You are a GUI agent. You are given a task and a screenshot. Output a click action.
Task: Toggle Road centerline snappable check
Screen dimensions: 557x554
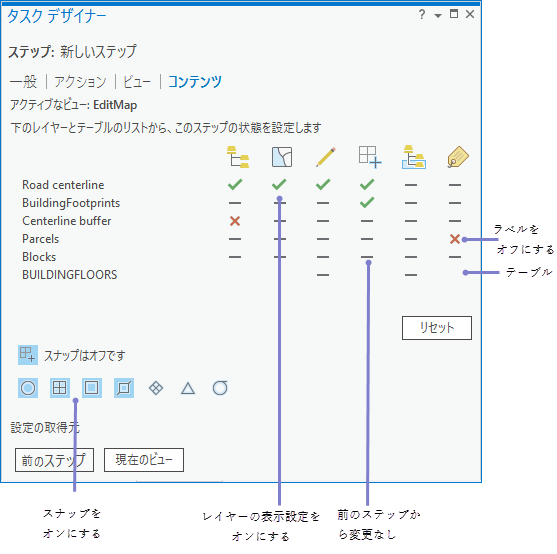[367, 185]
